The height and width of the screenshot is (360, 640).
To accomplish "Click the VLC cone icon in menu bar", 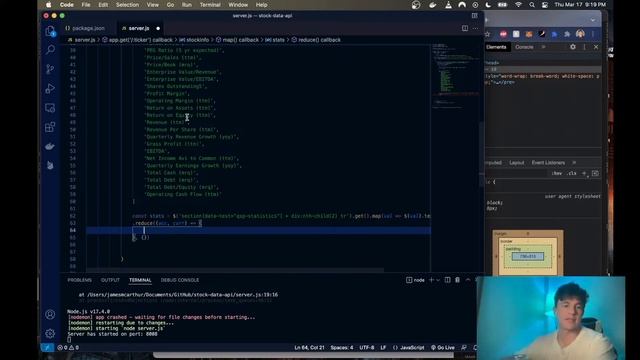I will (448, 5).
